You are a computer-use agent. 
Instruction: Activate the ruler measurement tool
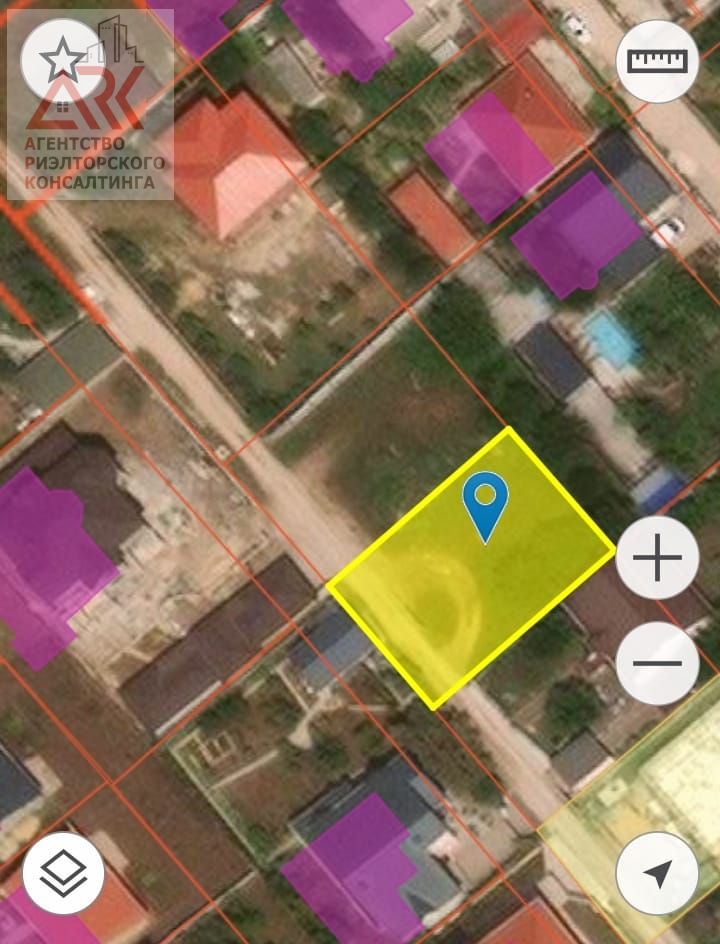[657, 61]
